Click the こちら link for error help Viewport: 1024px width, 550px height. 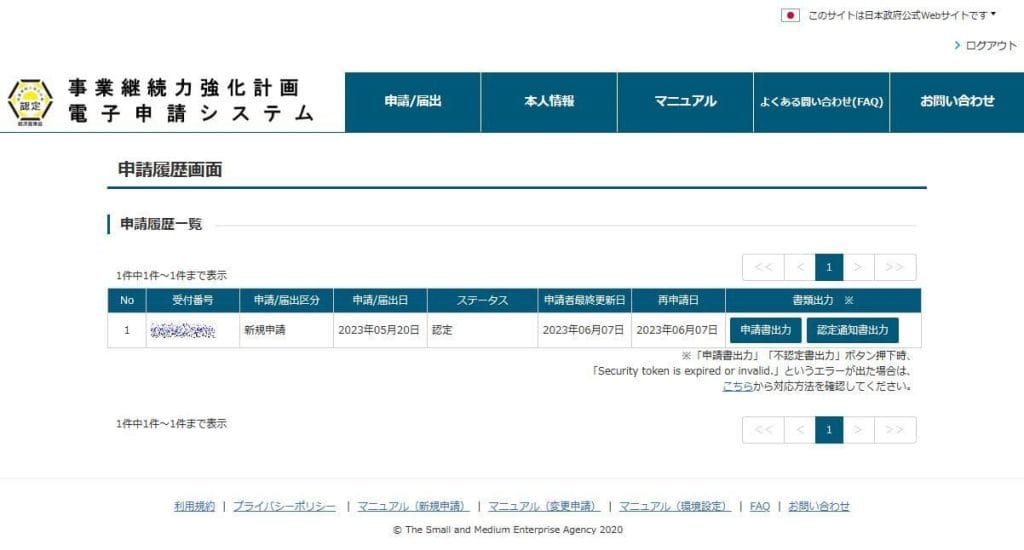(x=737, y=386)
